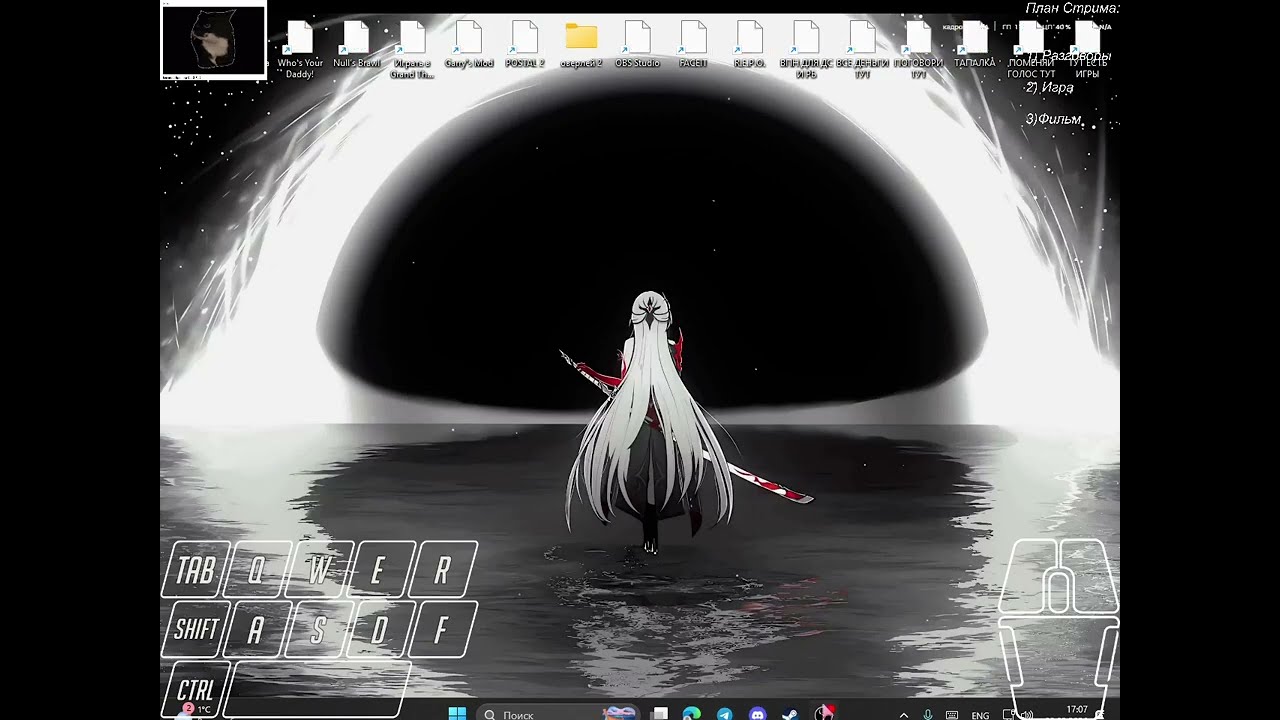Select the ВПН ДЛЯ ДС И РБ shortcut

(x=806, y=50)
